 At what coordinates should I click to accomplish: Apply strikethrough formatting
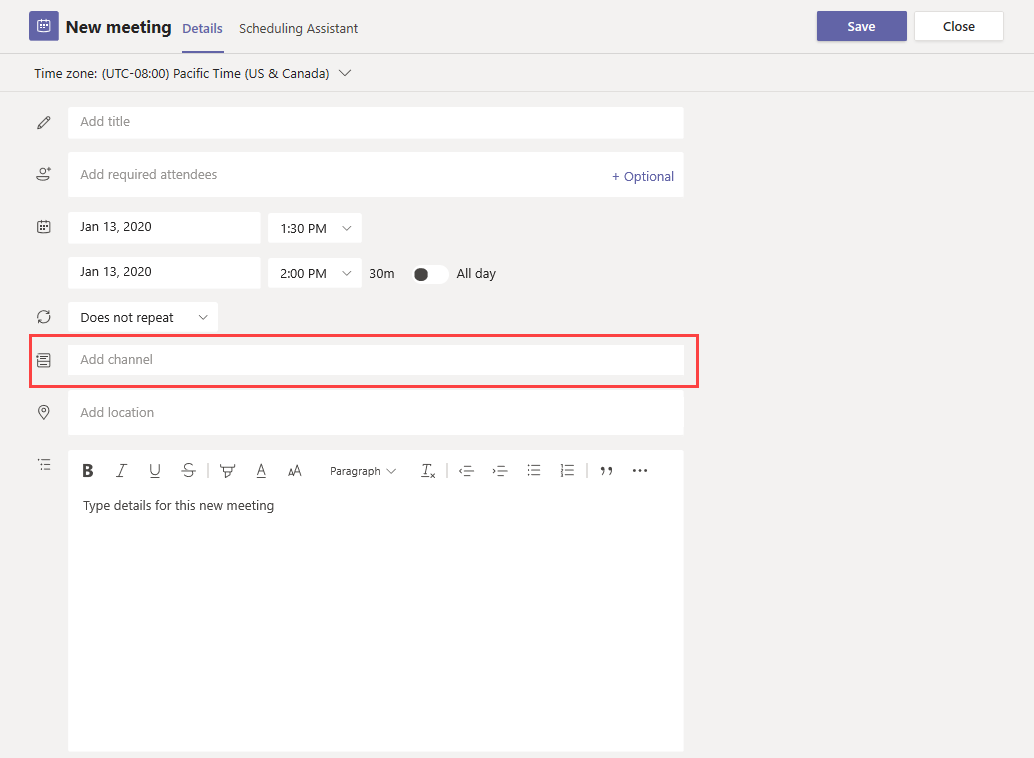point(188,470)
